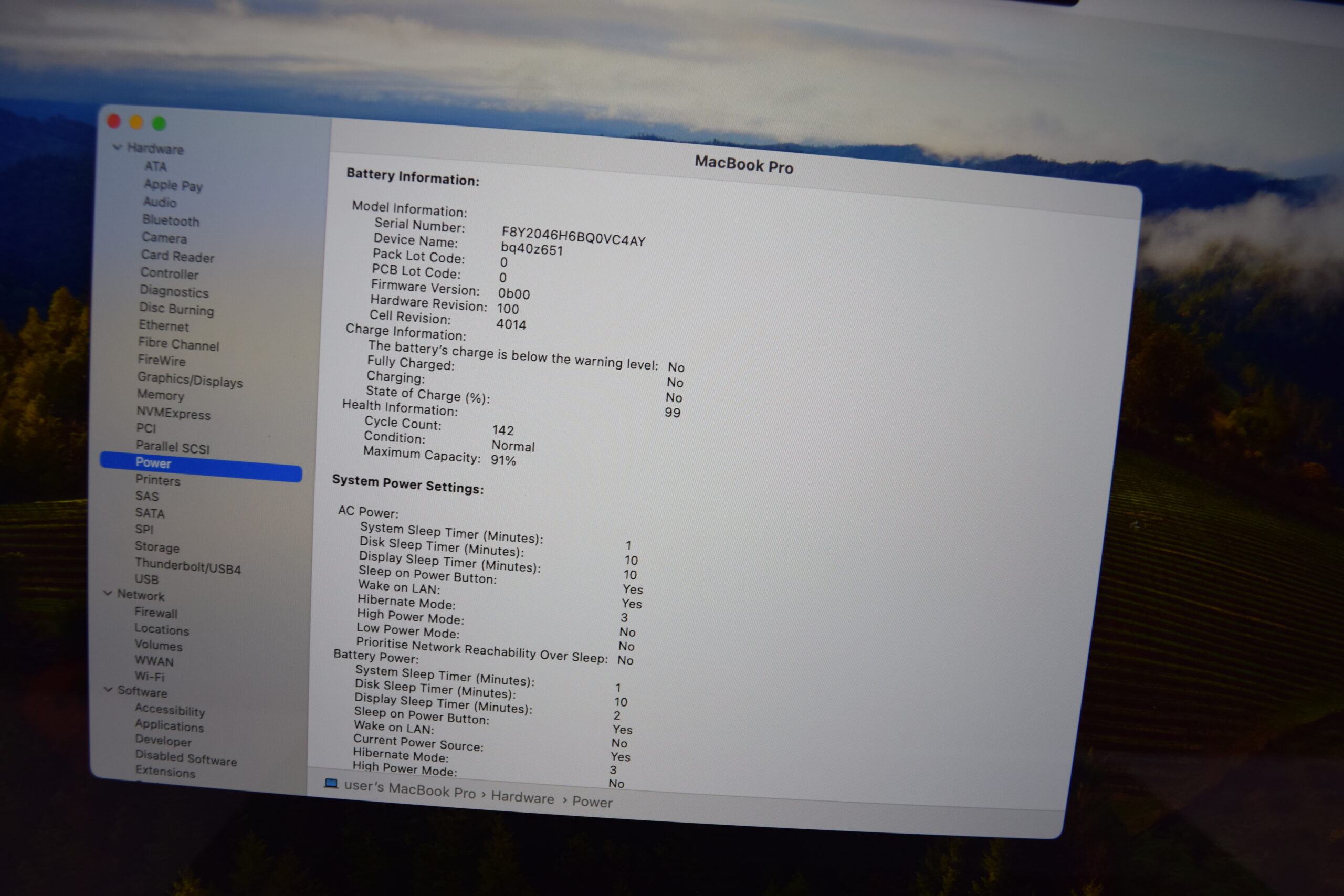Viewport: 1344px width, 896px height.
Task: Select Firewall under Network
Action: point(156,613)
